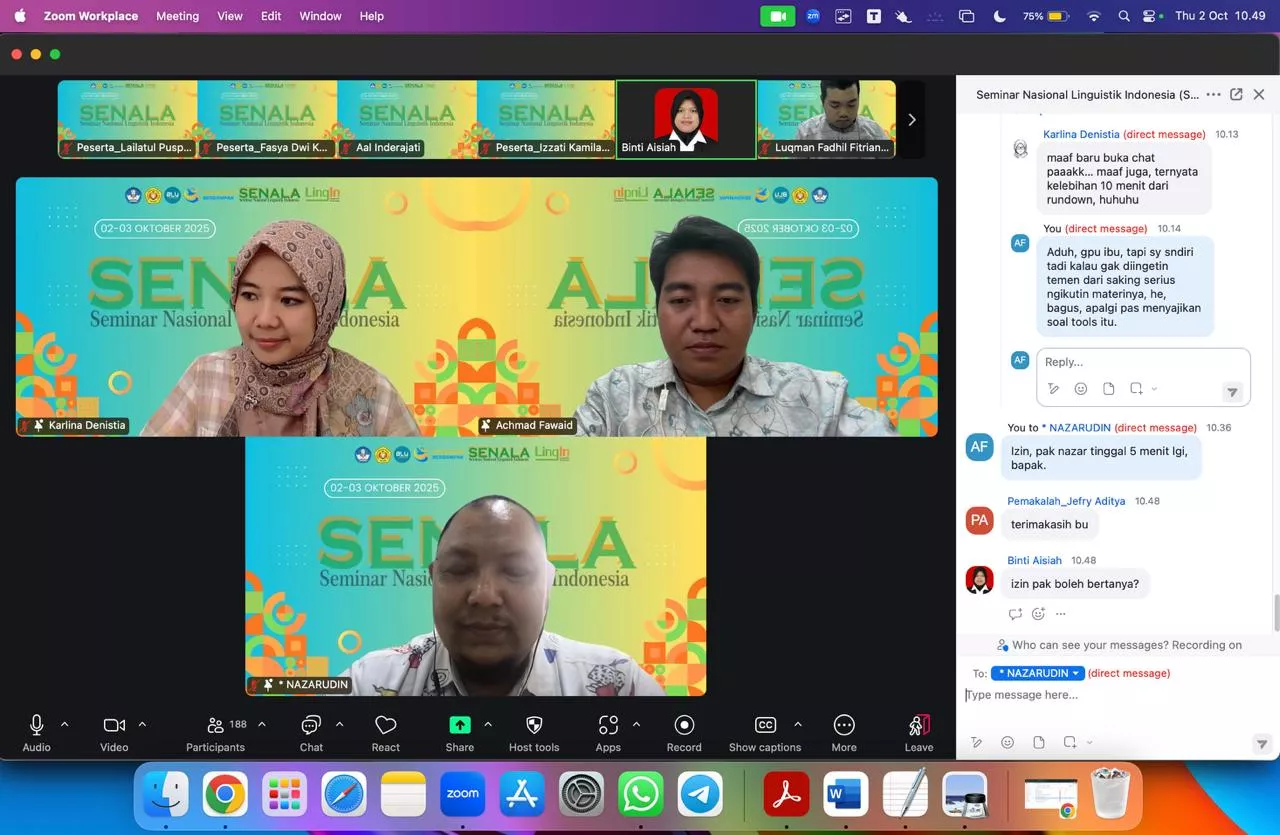Open Participants list showing 188

[x=216, y=733]
